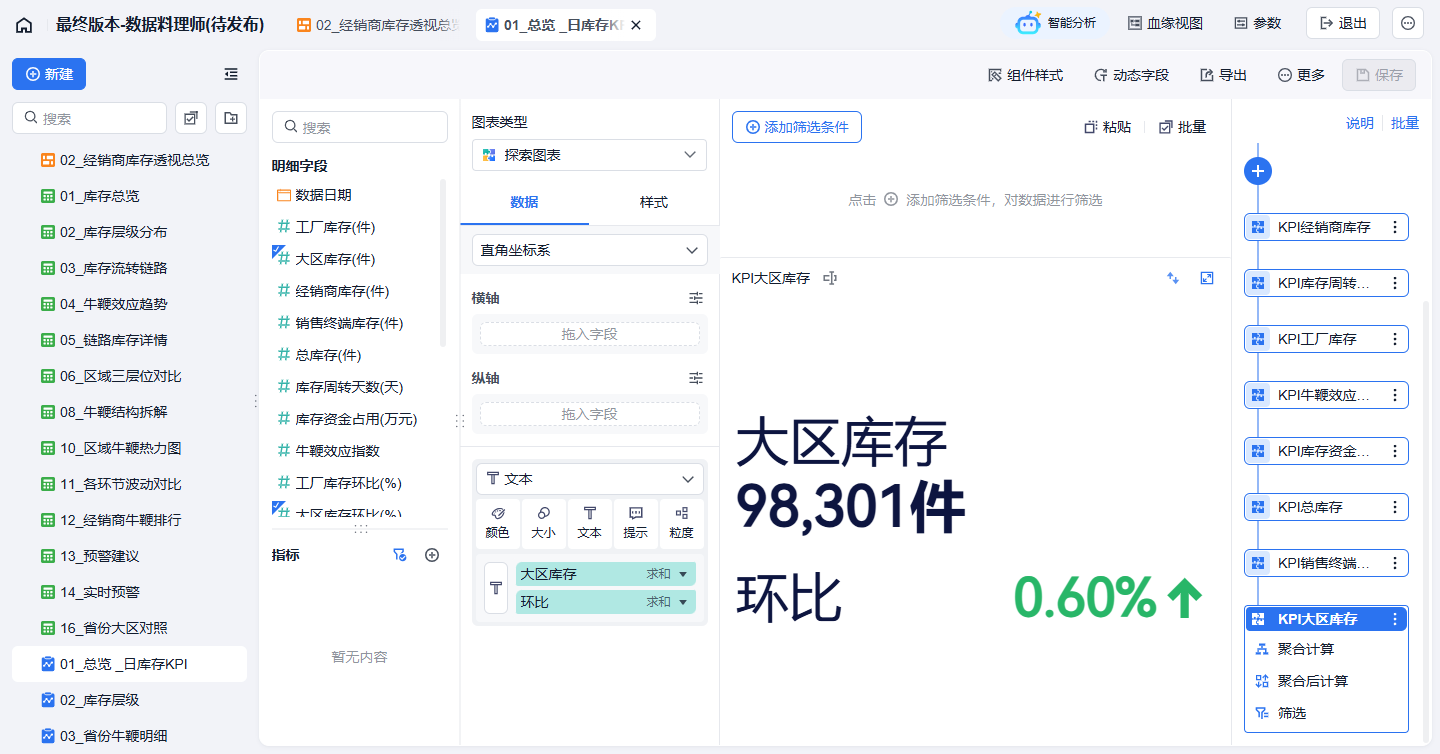Go to the home icon

(24, 25)
